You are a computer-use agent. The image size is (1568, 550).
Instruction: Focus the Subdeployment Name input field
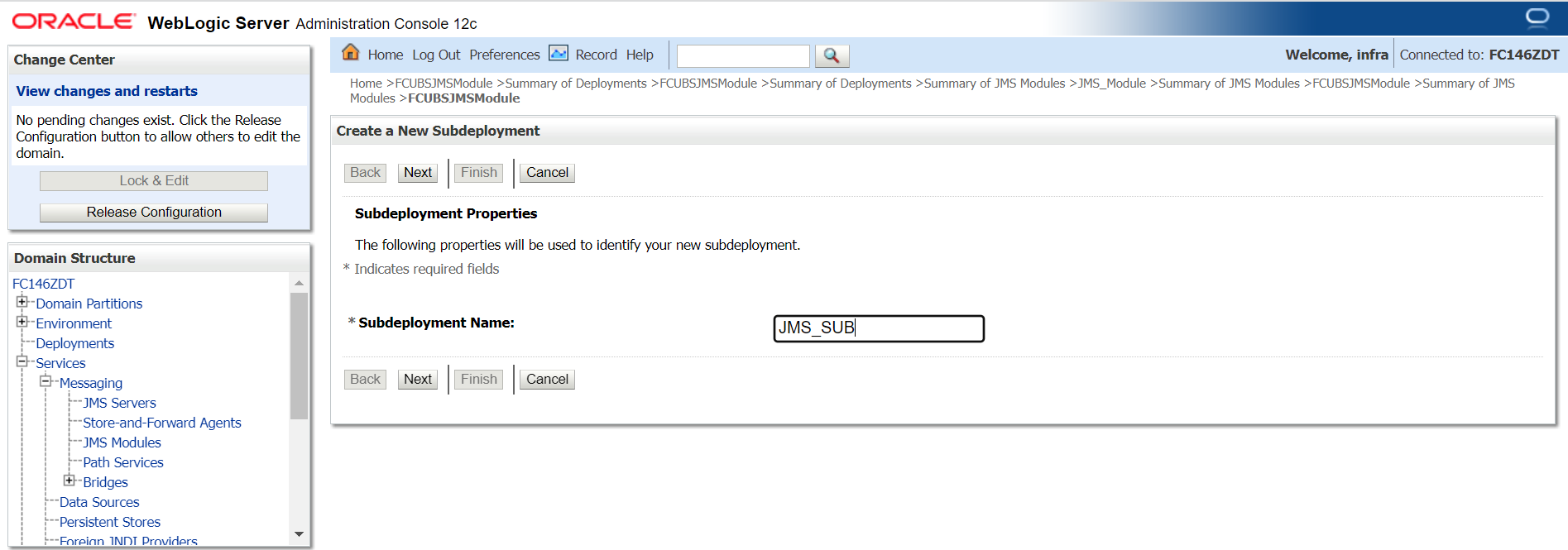pyautogui.click(x=879, y=328)
